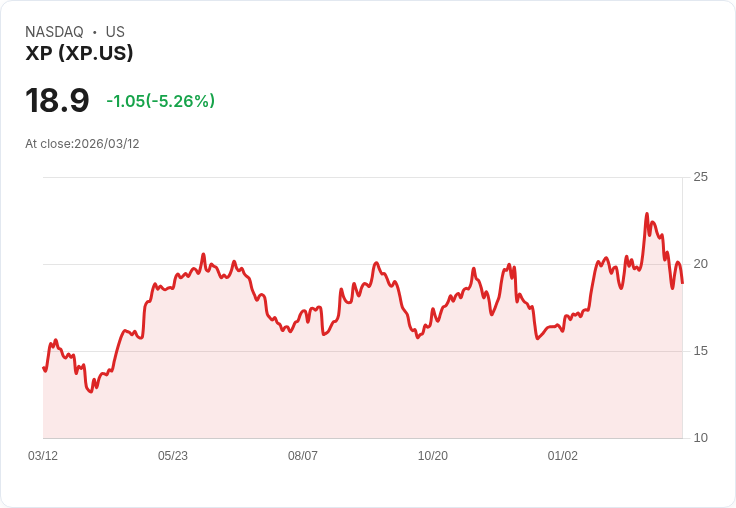736x508 pixels.
Task: Click the 25 y-axis label
Action: click(x=700, y=177)
